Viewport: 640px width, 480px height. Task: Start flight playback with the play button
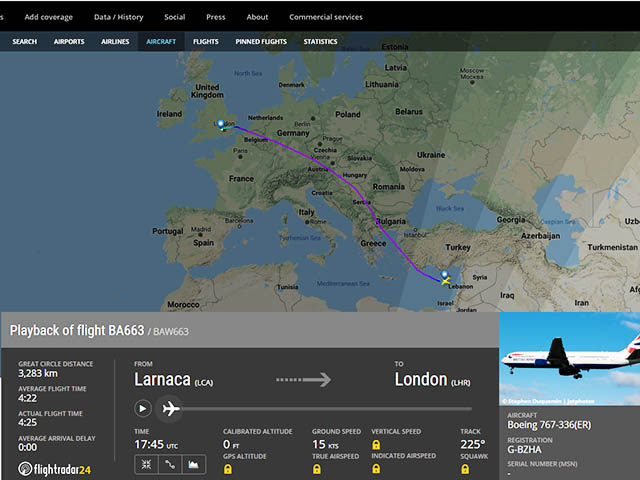pyautogui.click(x=143, y=409)
